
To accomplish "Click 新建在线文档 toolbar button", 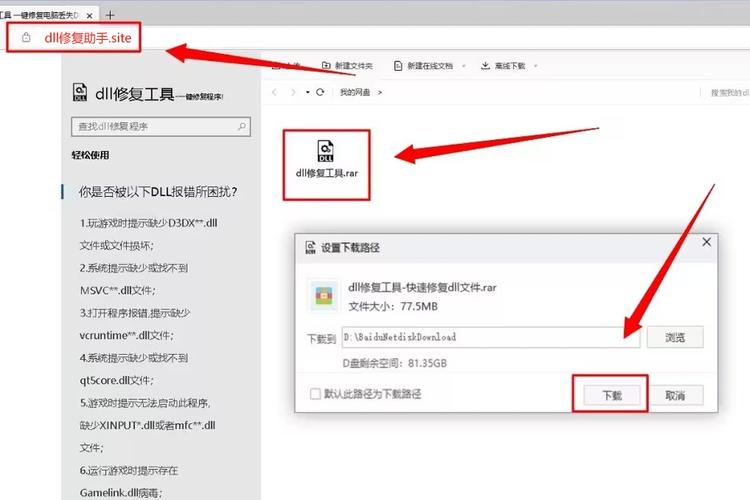I will [x=424, y=66].
